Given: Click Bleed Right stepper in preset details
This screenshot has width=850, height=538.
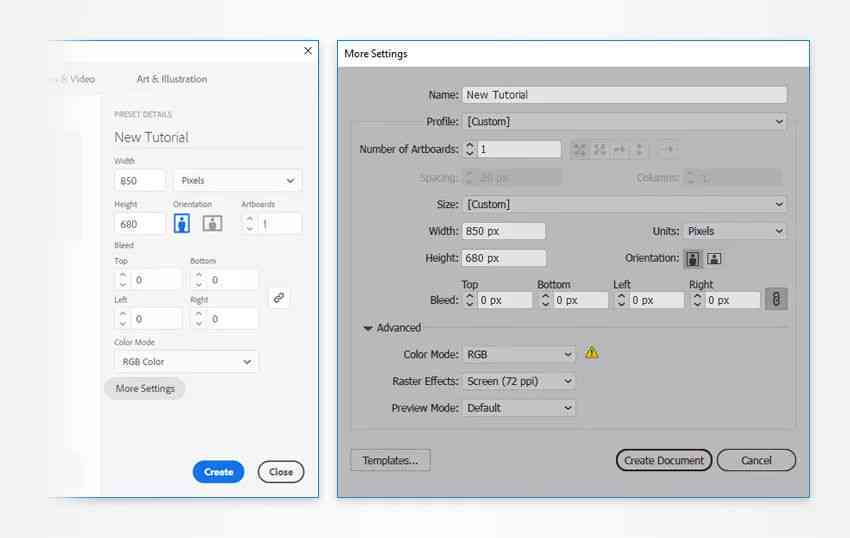Looking at the screenshot, I should (199, 319).
